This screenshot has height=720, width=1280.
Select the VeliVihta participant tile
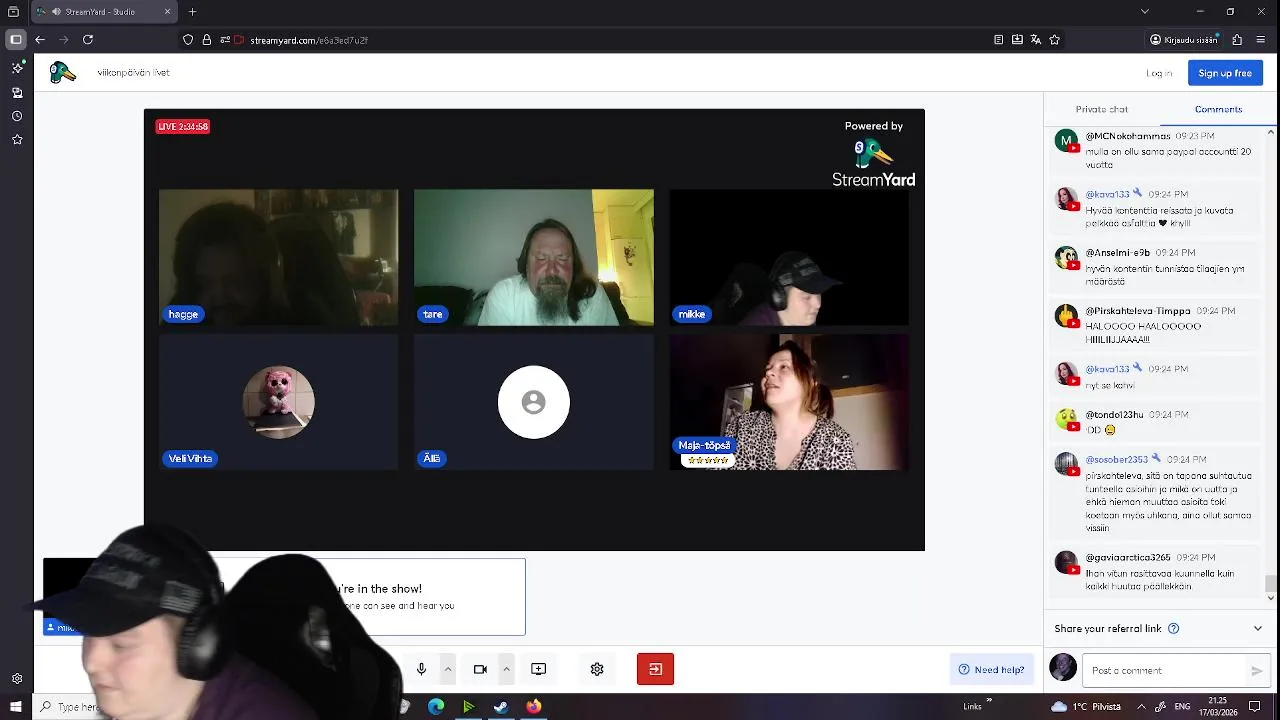point(278,402)
